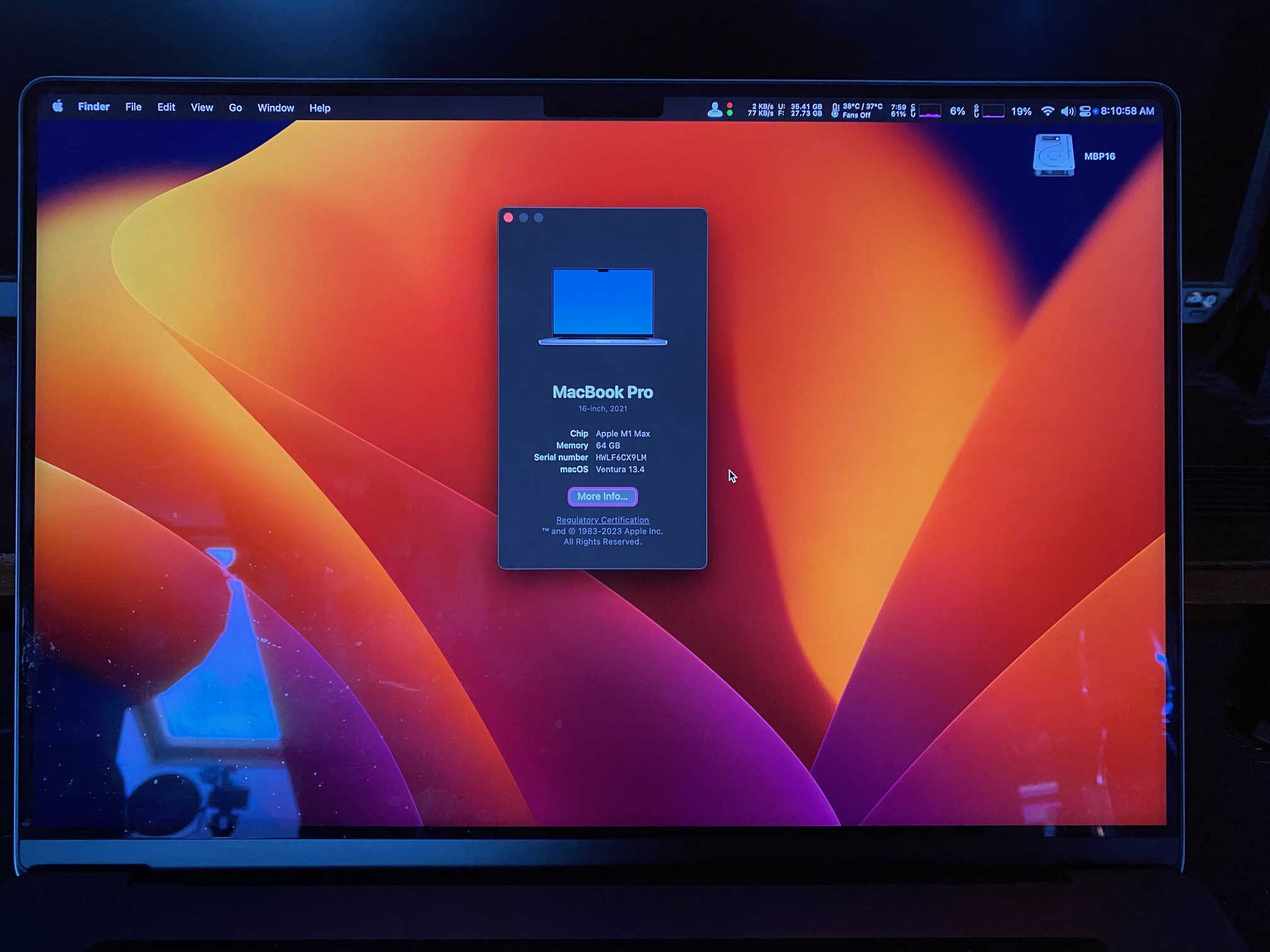Open the Apple menu
Viewport: 1270px width, 952px height.
click(x=58, y=106)
